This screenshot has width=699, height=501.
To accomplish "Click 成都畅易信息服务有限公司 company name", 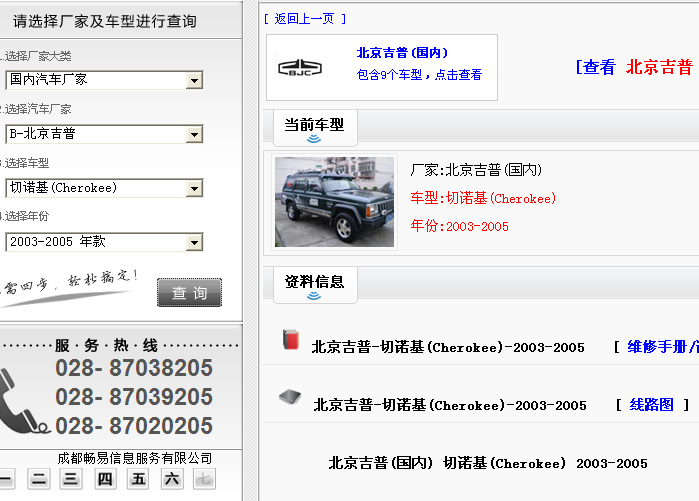I will (x=135, y=458).
